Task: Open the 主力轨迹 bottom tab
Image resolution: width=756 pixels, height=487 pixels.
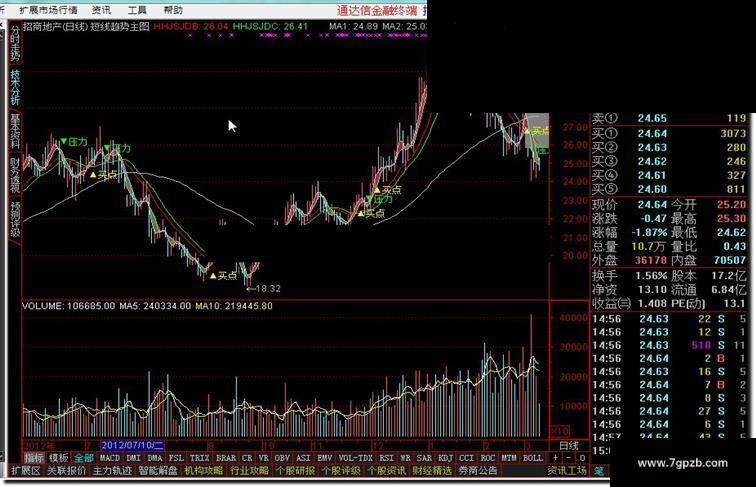Action: tap(112, 471)
